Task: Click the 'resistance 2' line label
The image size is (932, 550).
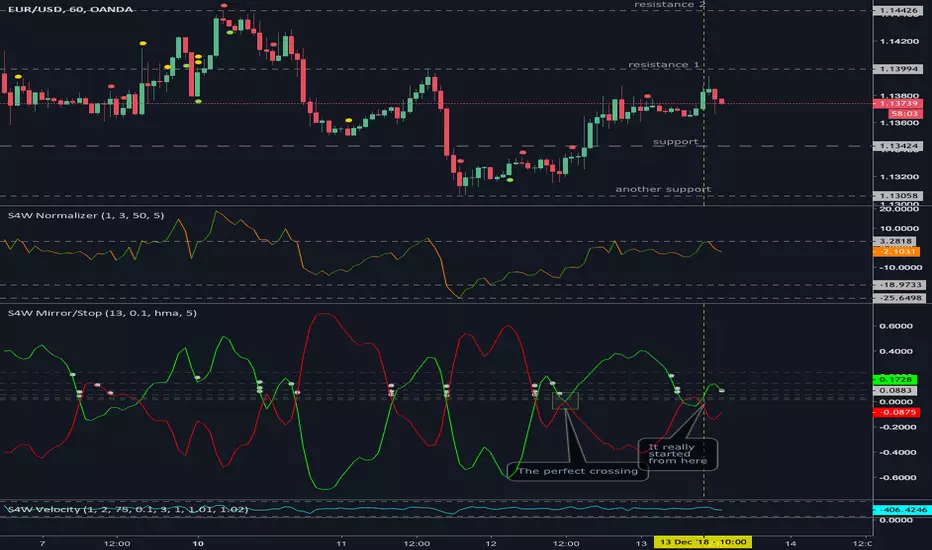Action: coord(669,5)
